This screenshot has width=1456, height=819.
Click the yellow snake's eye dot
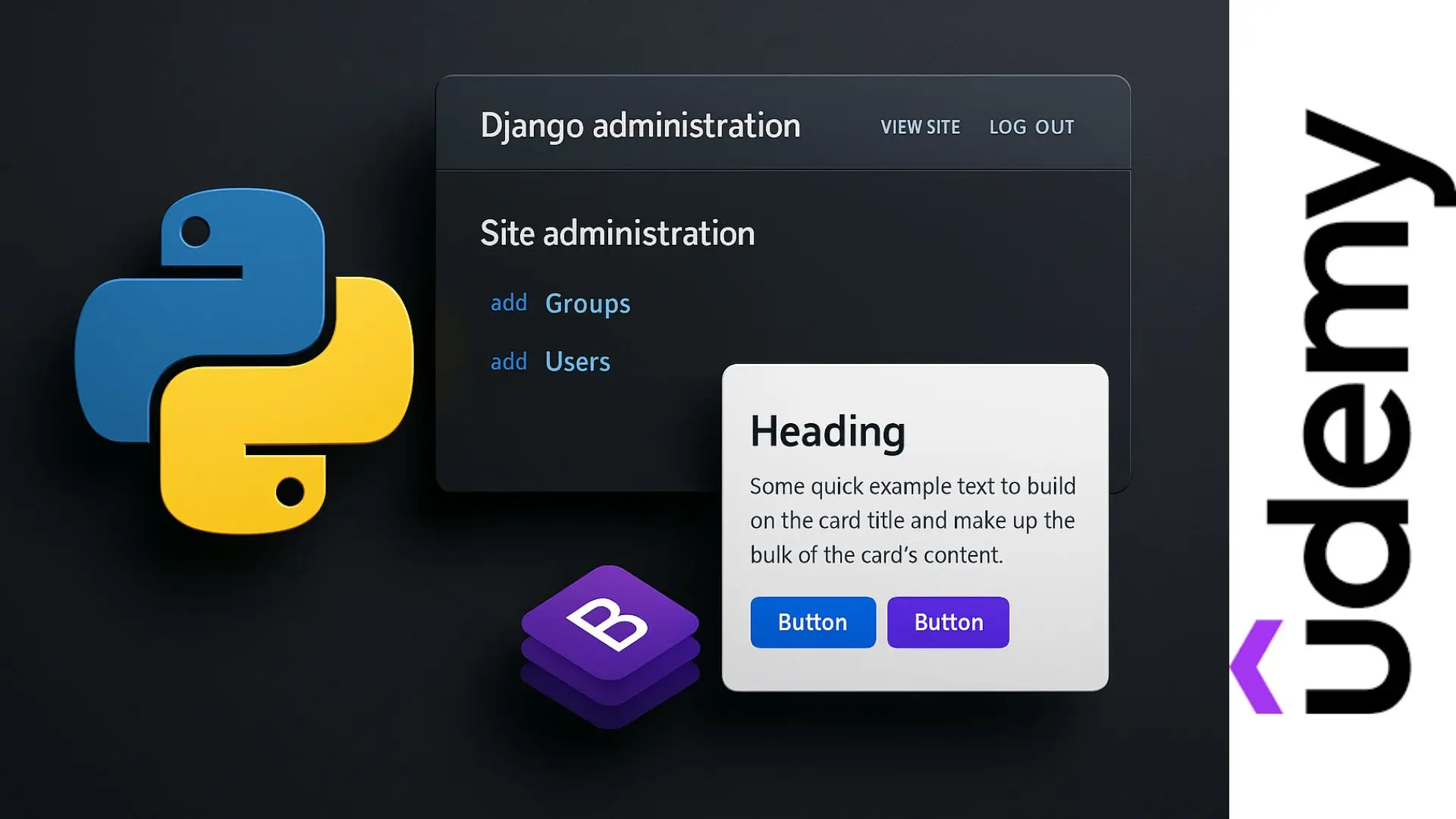(x=290, y=491)
